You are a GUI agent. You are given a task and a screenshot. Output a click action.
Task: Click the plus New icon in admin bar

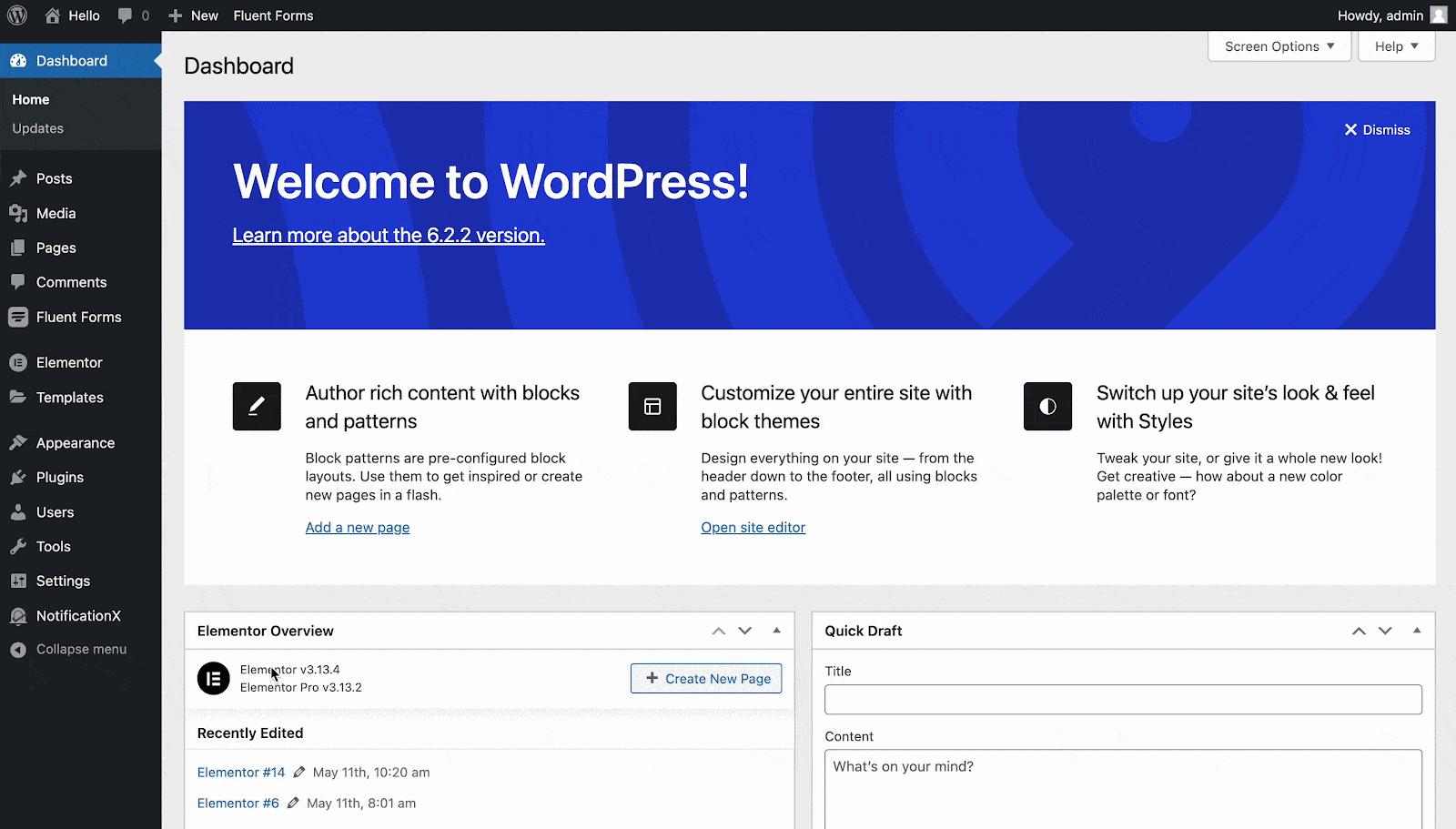[x=176, y=15]
